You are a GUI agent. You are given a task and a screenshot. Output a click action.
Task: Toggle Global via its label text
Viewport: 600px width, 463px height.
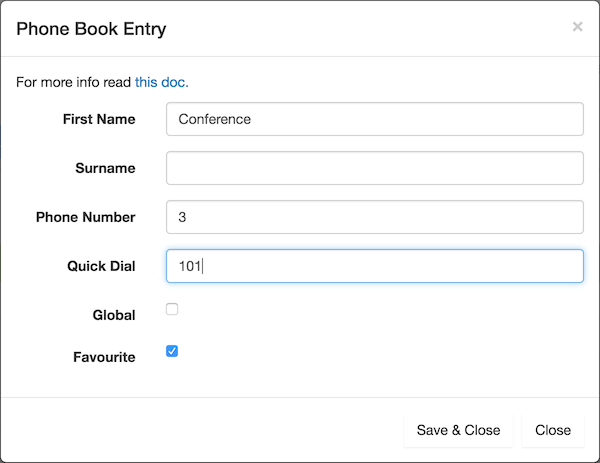(114, 315)
